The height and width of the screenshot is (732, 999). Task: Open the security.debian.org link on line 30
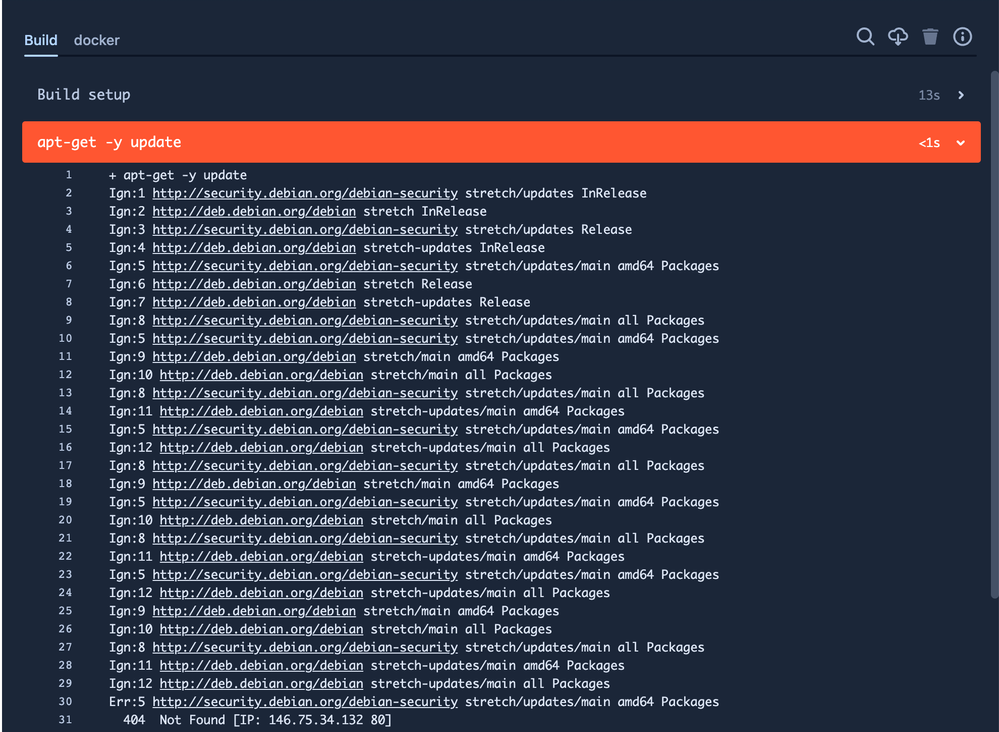pos(305,701)
